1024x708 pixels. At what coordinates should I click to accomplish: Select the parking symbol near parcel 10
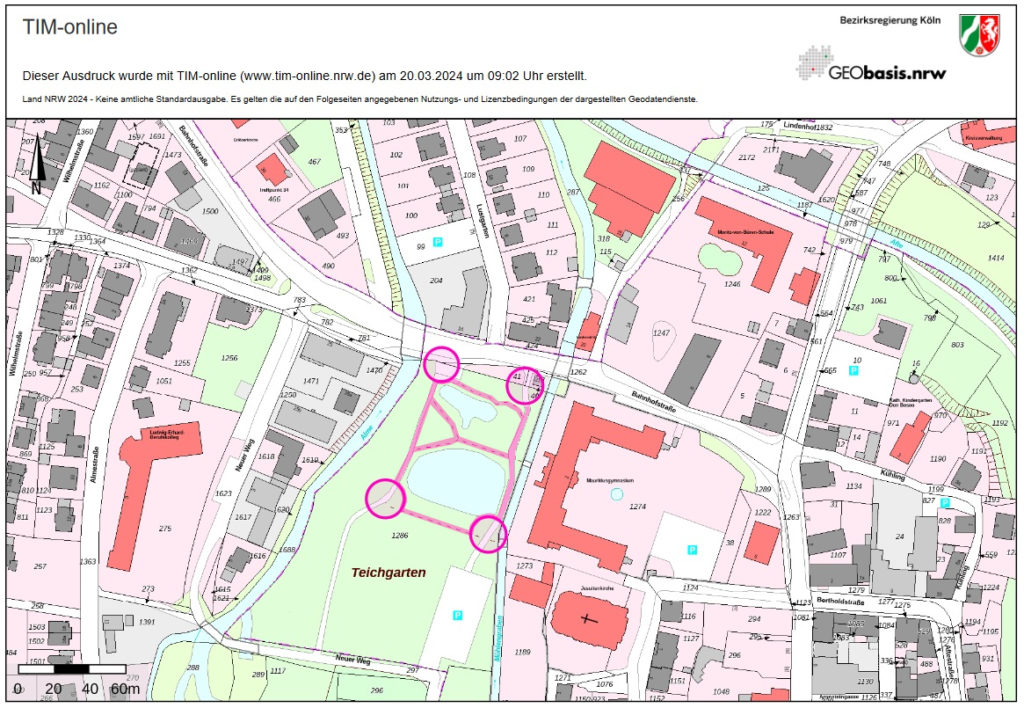pyautogui.click(x=853, y=370)
